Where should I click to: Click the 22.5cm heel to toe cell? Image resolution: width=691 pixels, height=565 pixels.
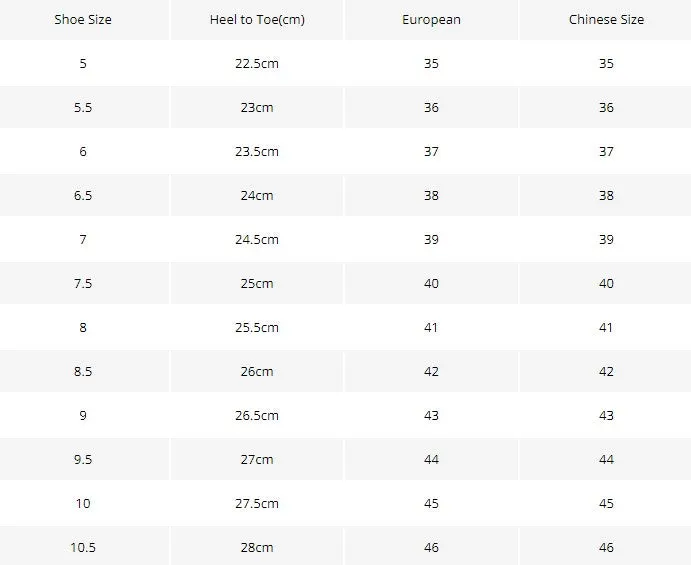point(257,63)
